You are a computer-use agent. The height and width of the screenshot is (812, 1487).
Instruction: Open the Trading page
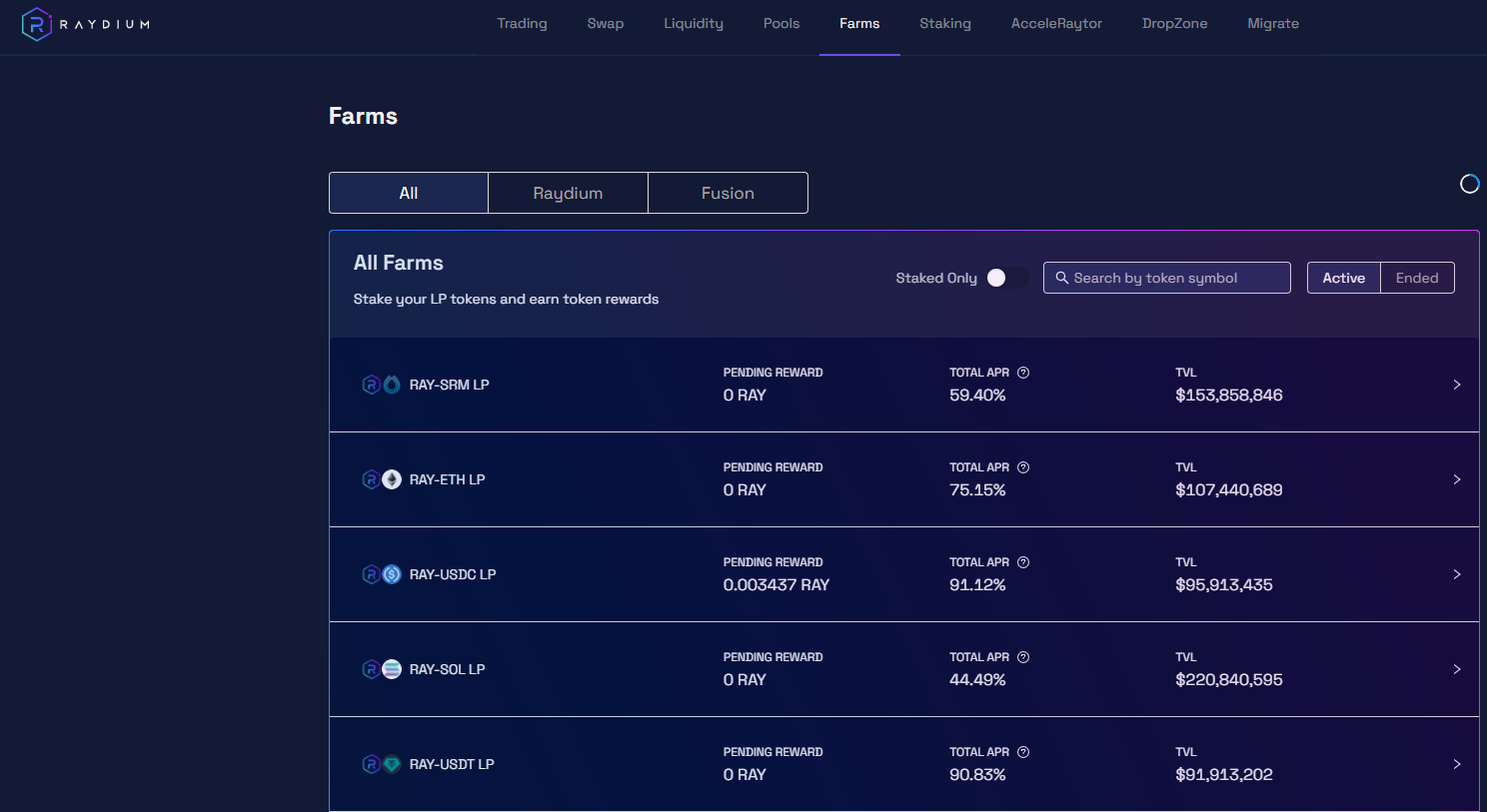click(x=522, y=24)
